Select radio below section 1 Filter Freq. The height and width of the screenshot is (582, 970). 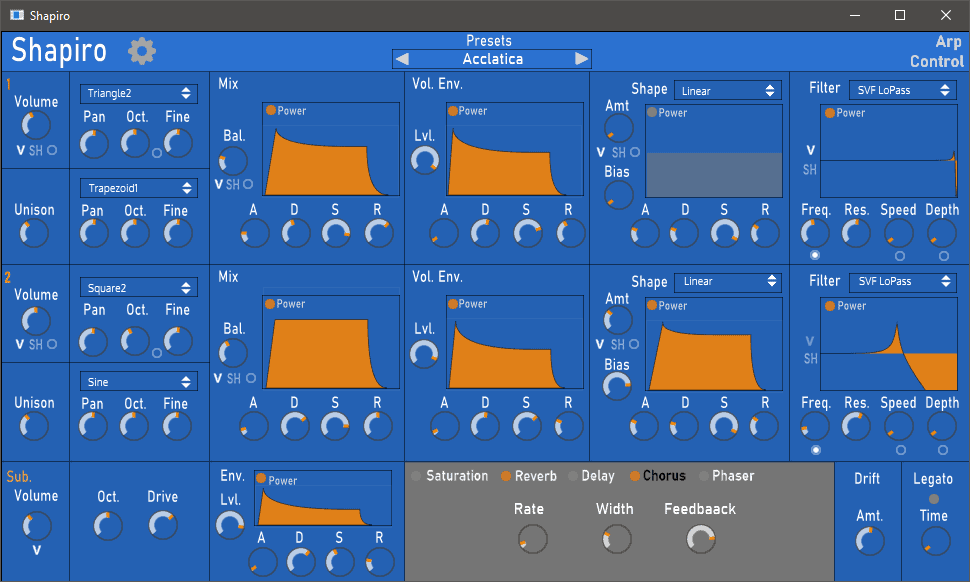tap(815, 255)
